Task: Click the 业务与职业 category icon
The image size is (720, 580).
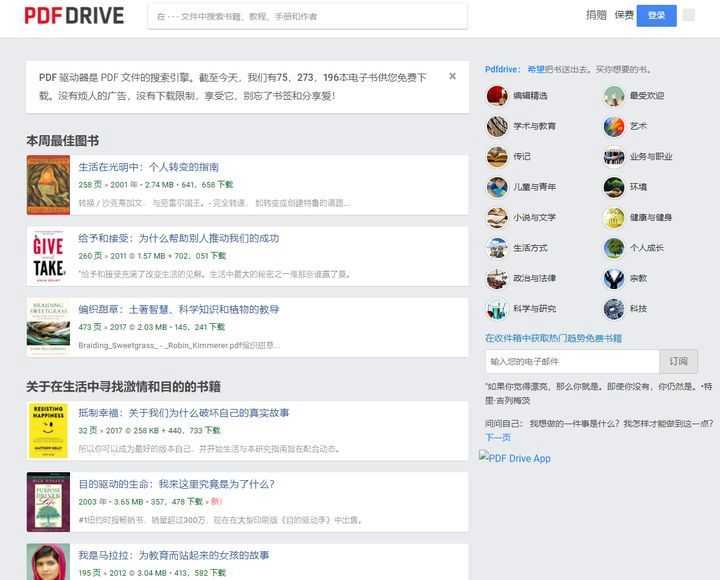Action: 613,157
